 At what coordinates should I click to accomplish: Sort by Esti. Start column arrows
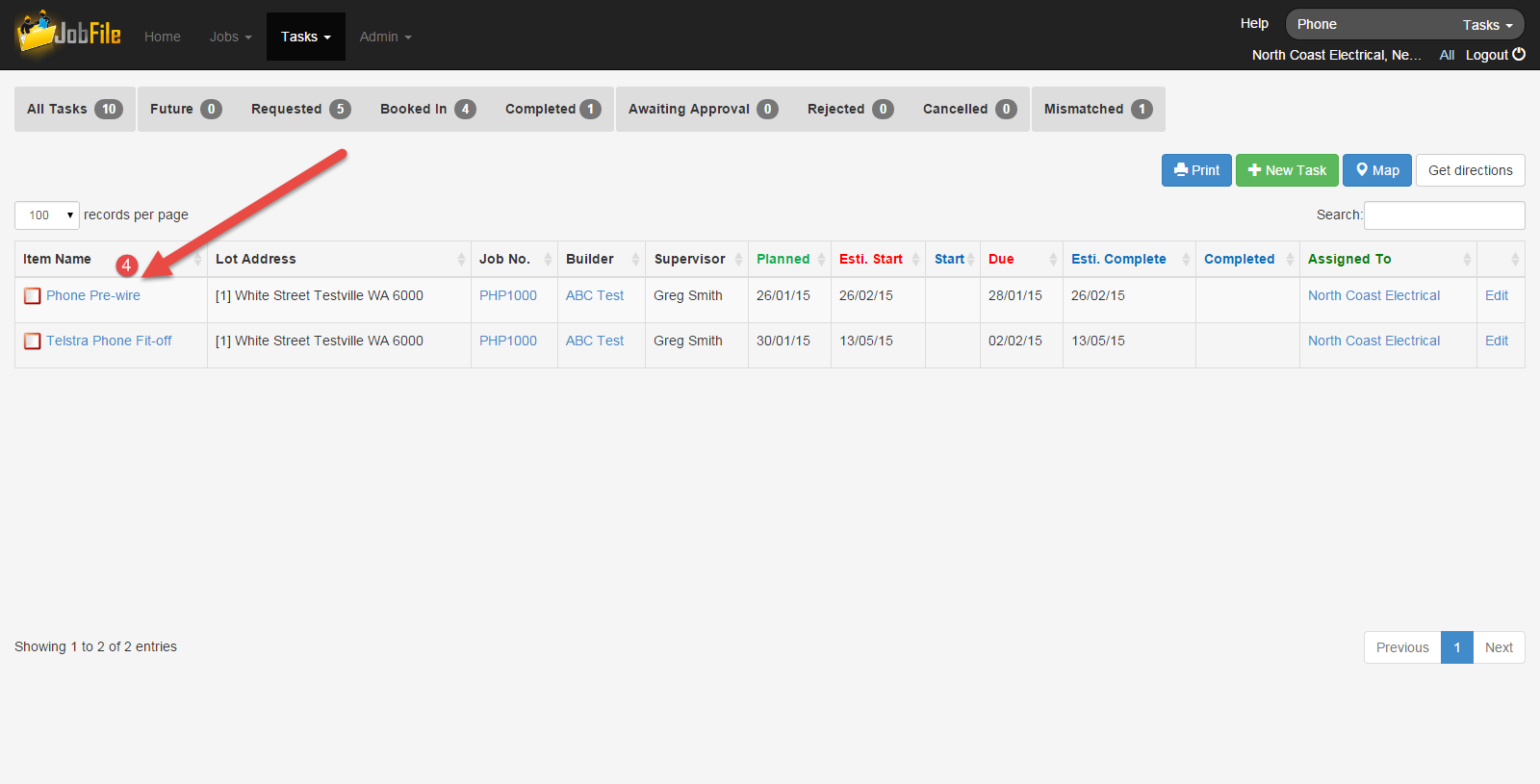(x=915, y=259)
